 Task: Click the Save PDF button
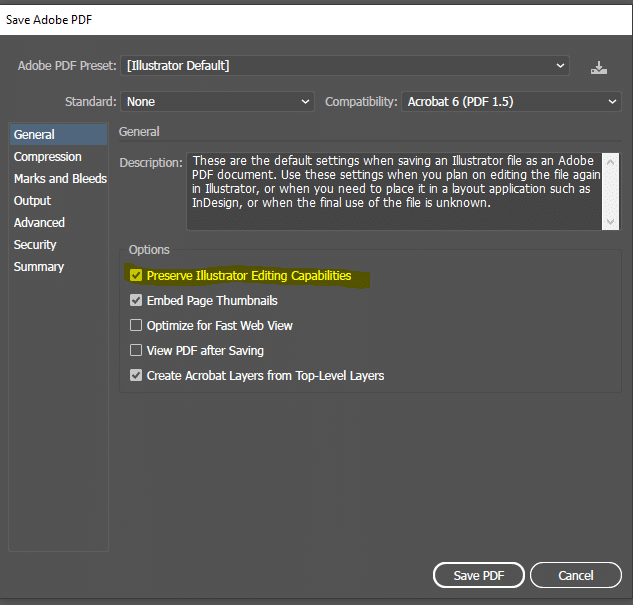[x=479, y=575]
